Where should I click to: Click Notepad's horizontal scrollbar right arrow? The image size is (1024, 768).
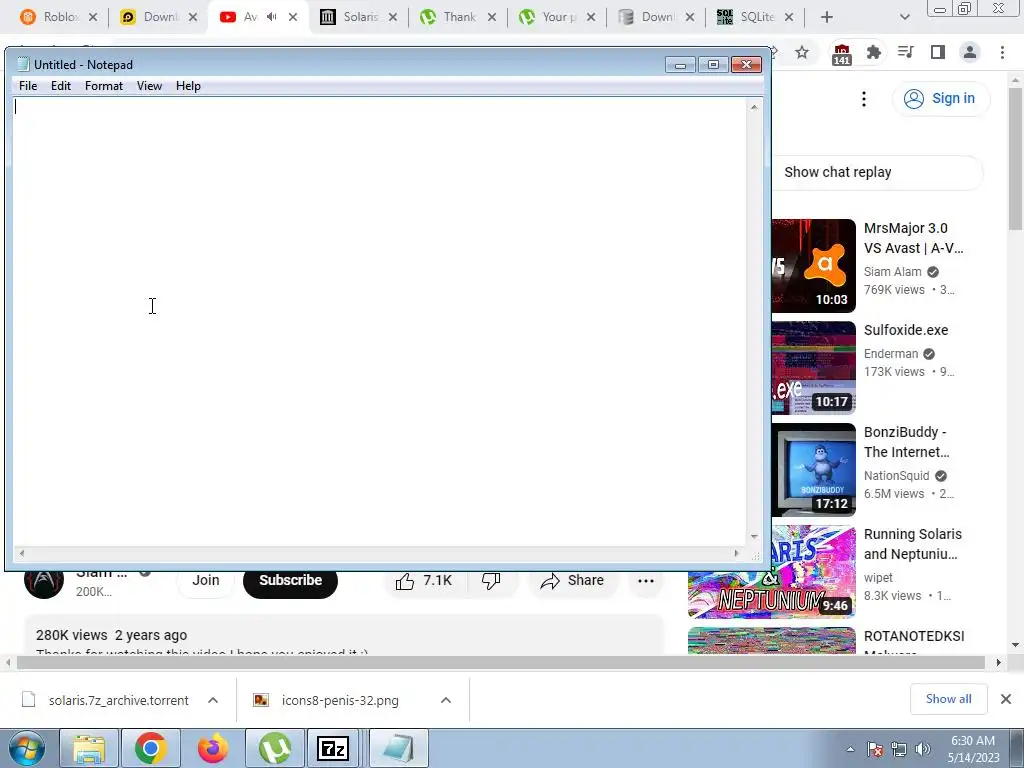point(737,554)
